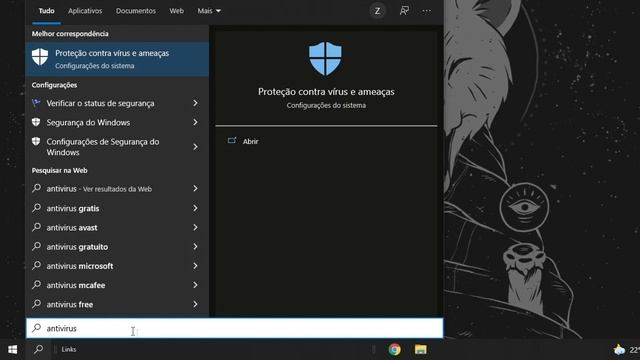Click the white shield icon in best match
This screenshot has width=640, height=360.
click(40, 57)
